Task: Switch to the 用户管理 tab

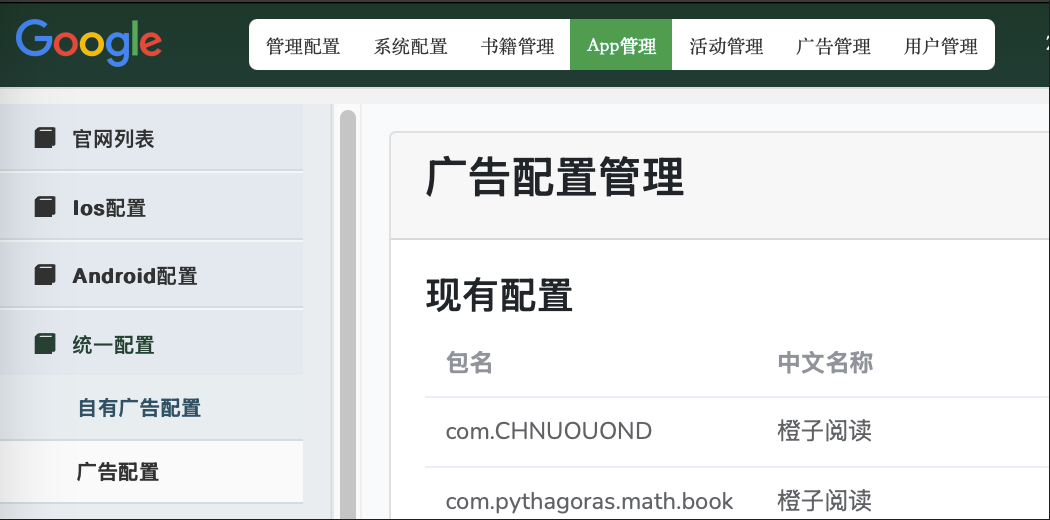Action: [940, 46]
